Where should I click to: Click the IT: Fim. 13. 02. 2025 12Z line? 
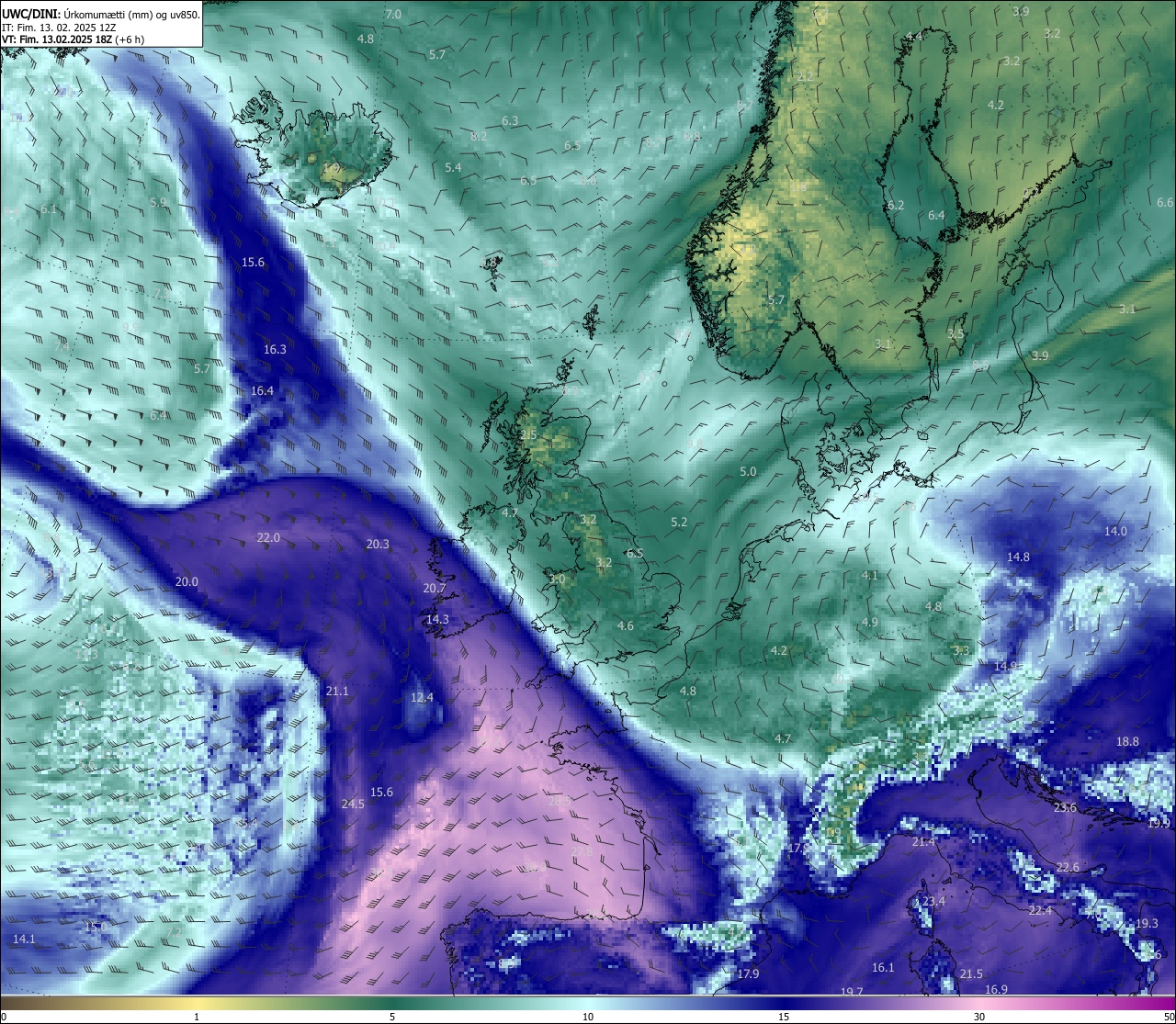[x=59, y=28]
